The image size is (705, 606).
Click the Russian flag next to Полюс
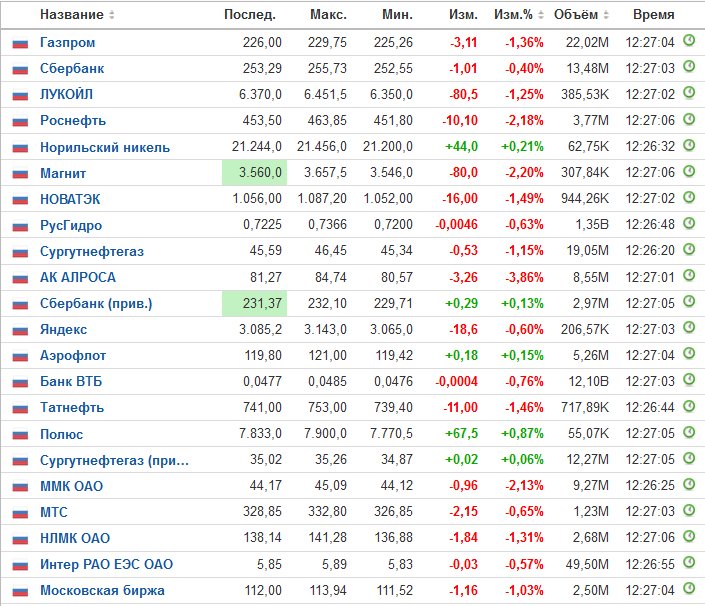click(x=20, y=435)
